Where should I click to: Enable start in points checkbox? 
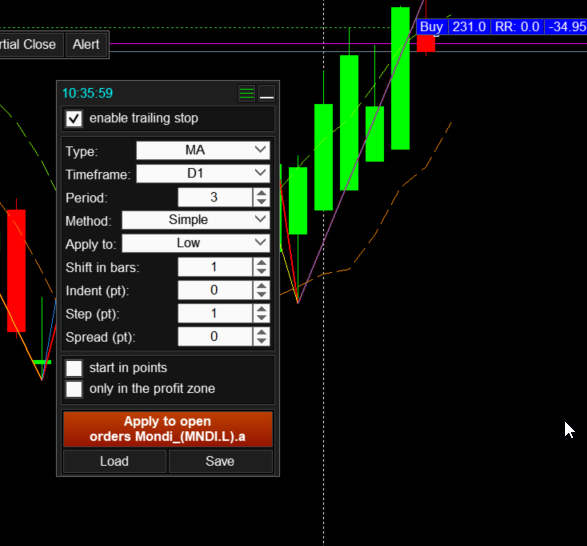point(74,368)
